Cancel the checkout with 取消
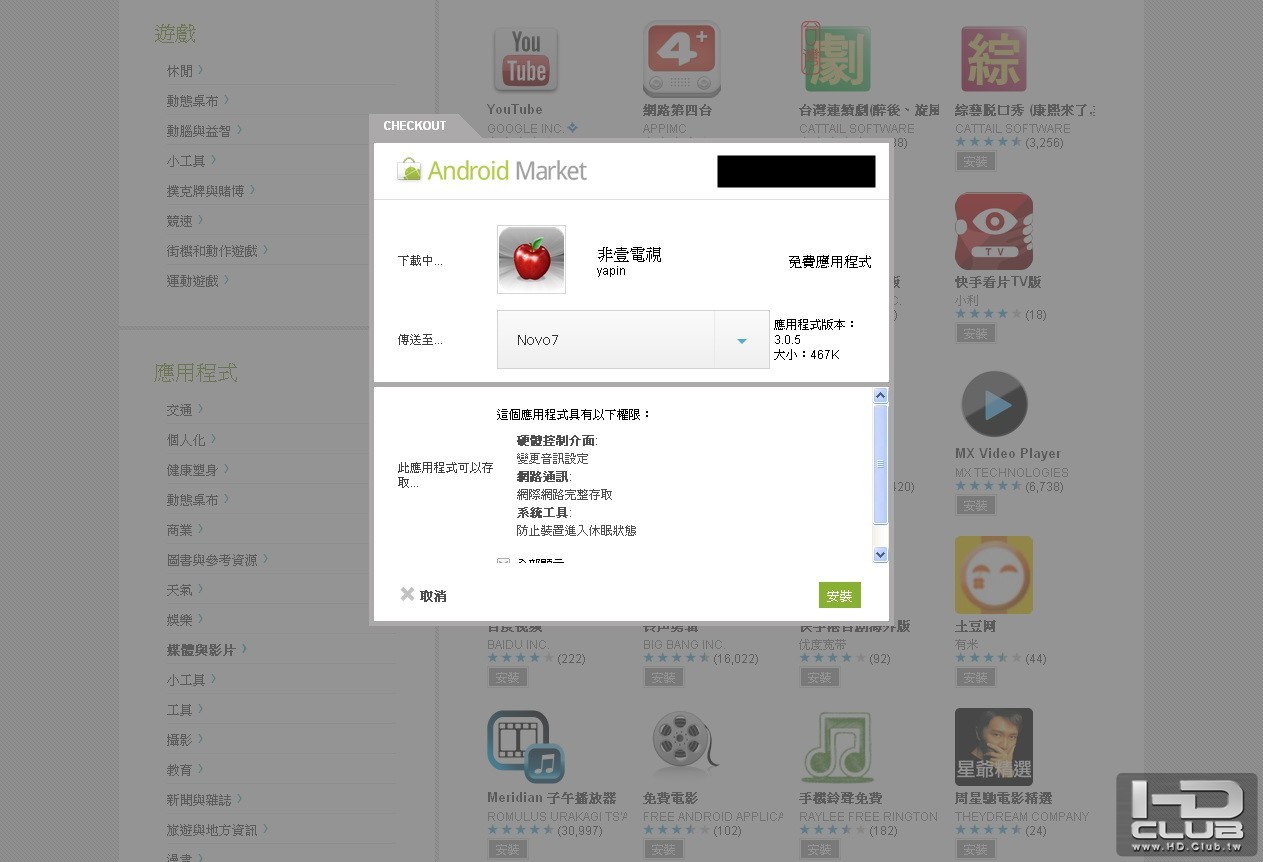The height and width of the screenshot is (862, 1263). (423, 595)
